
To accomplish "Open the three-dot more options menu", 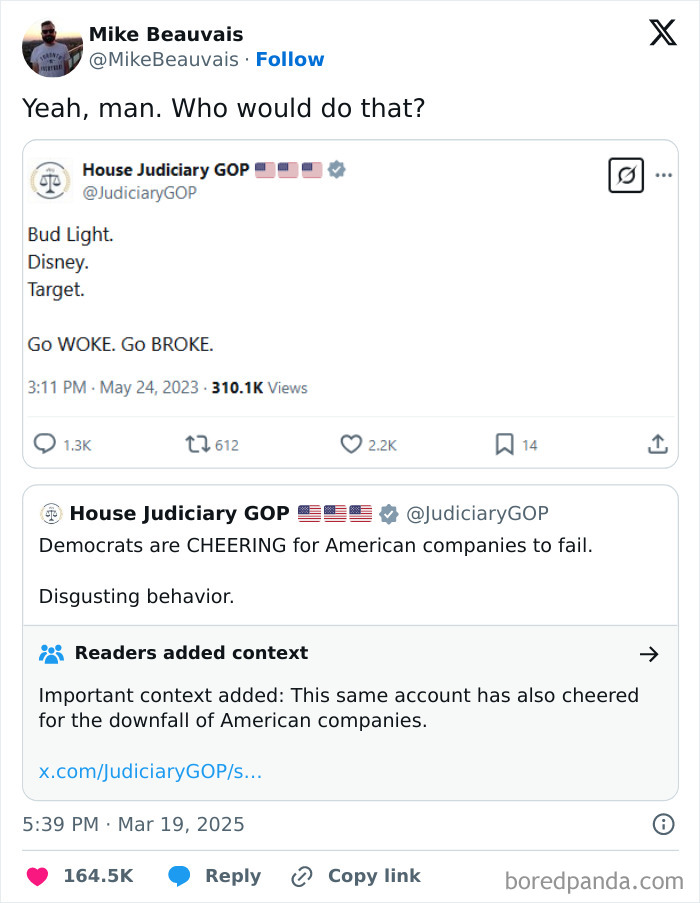I will 663,175.
